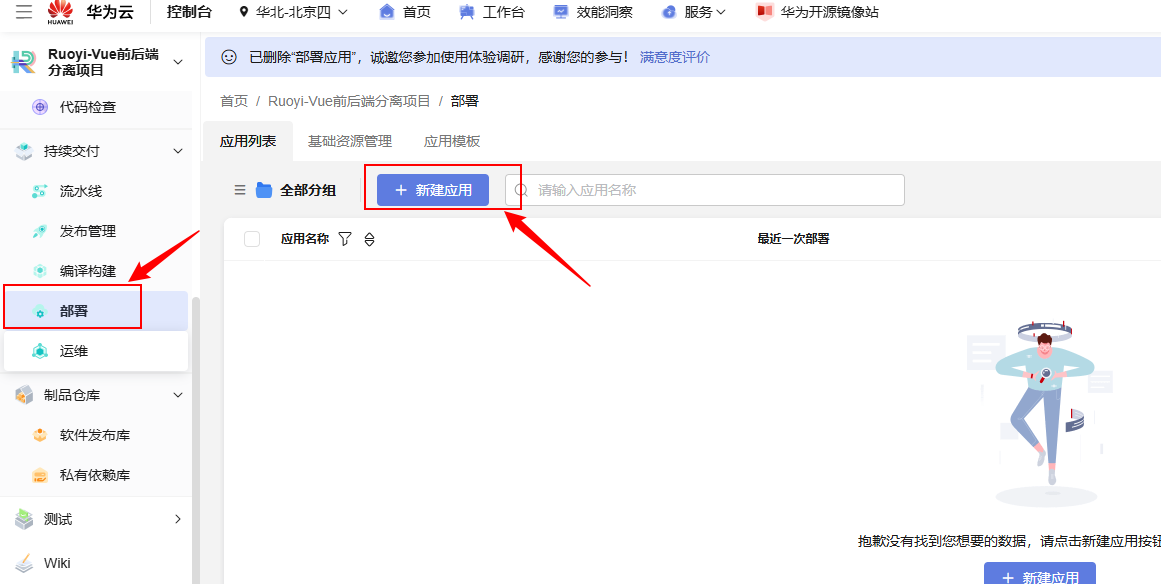
Task: Tick the select-all checkbox in table header
Action: pos(252,239)
